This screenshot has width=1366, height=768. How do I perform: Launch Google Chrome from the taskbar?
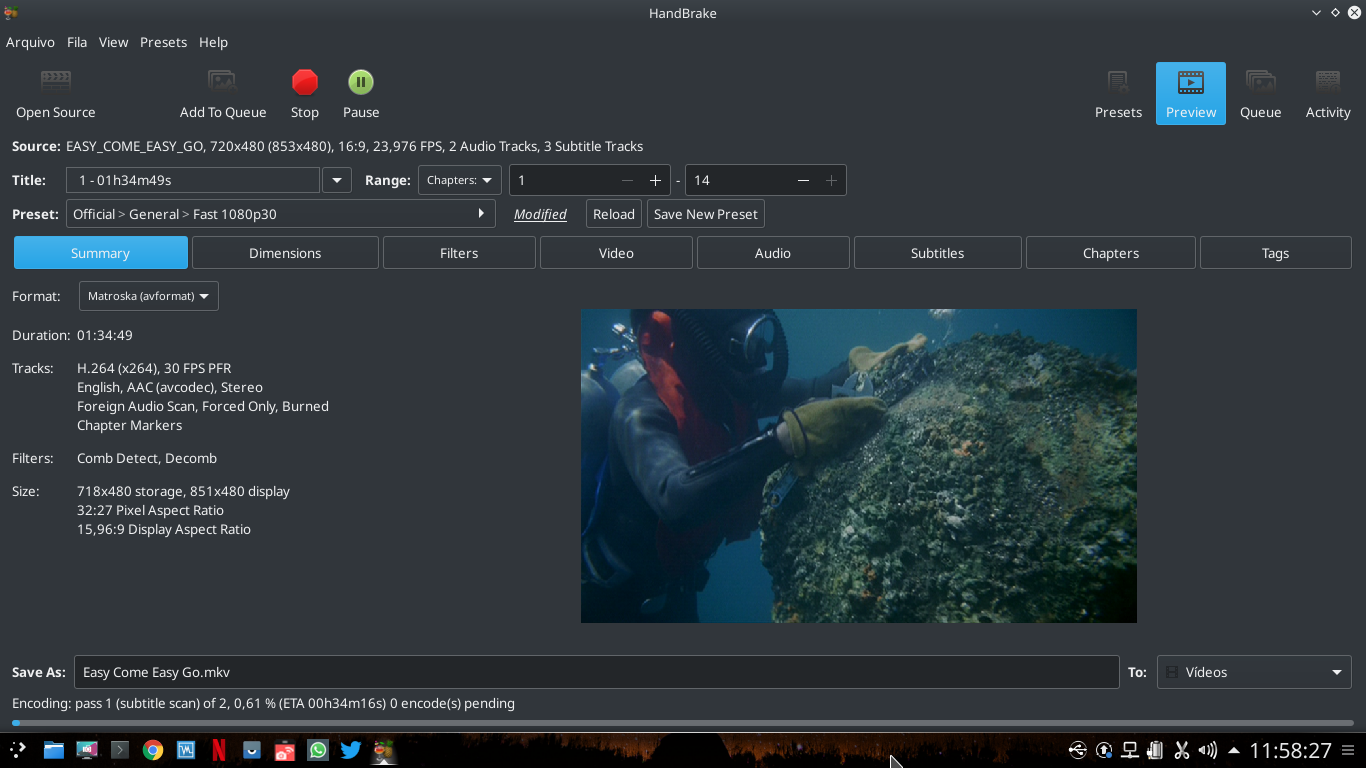pyautogui.click(x=153, y=750)
